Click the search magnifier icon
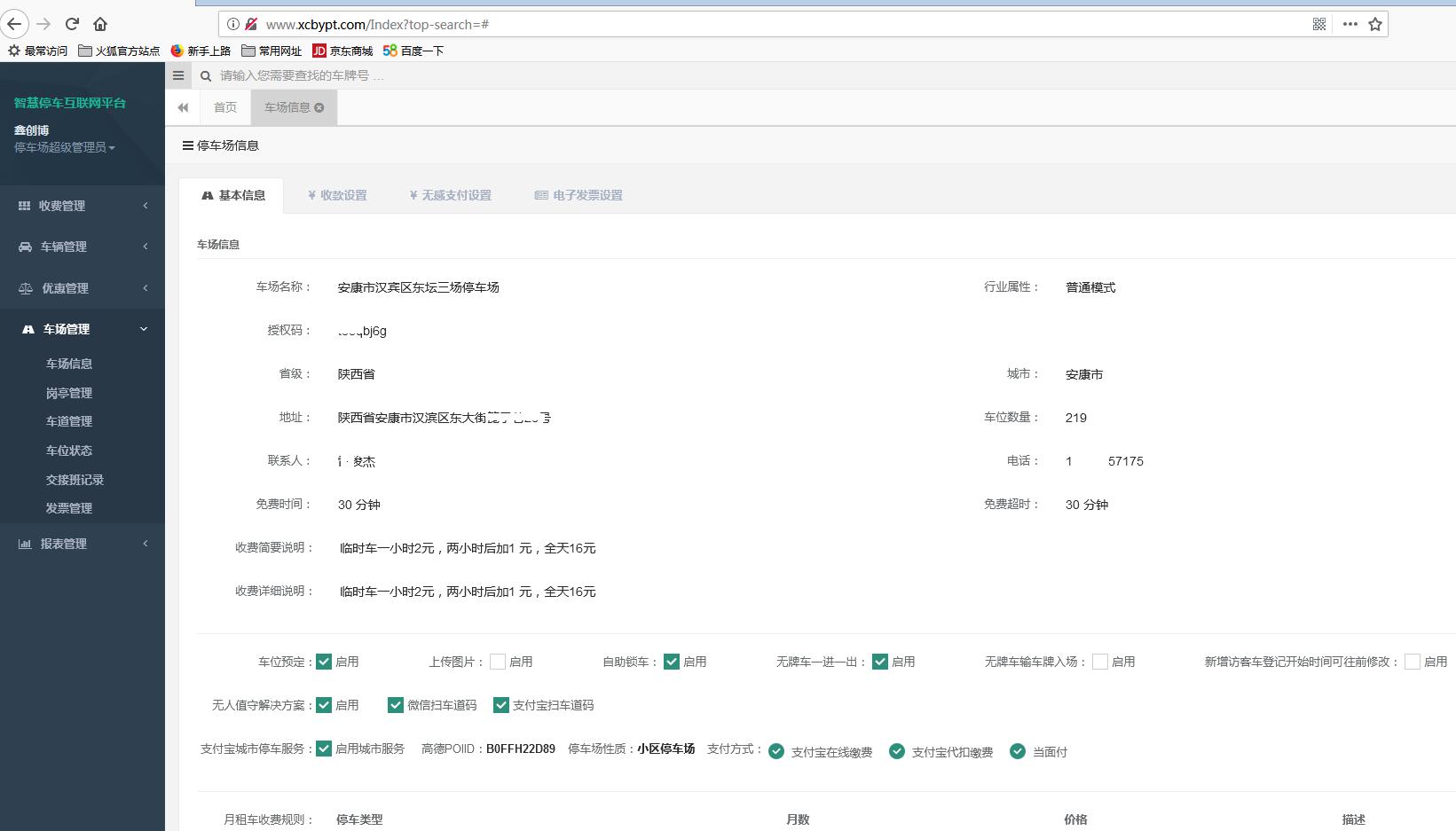 click(206, 76)
